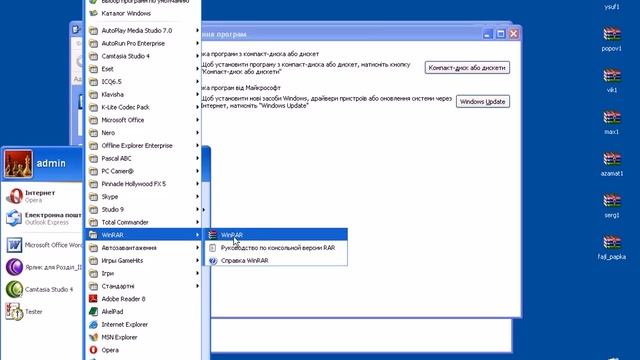Viewport: 640px width, 360px height.
Task: Open the azamat1 archive on desktop
Action: tap(611, 164)
